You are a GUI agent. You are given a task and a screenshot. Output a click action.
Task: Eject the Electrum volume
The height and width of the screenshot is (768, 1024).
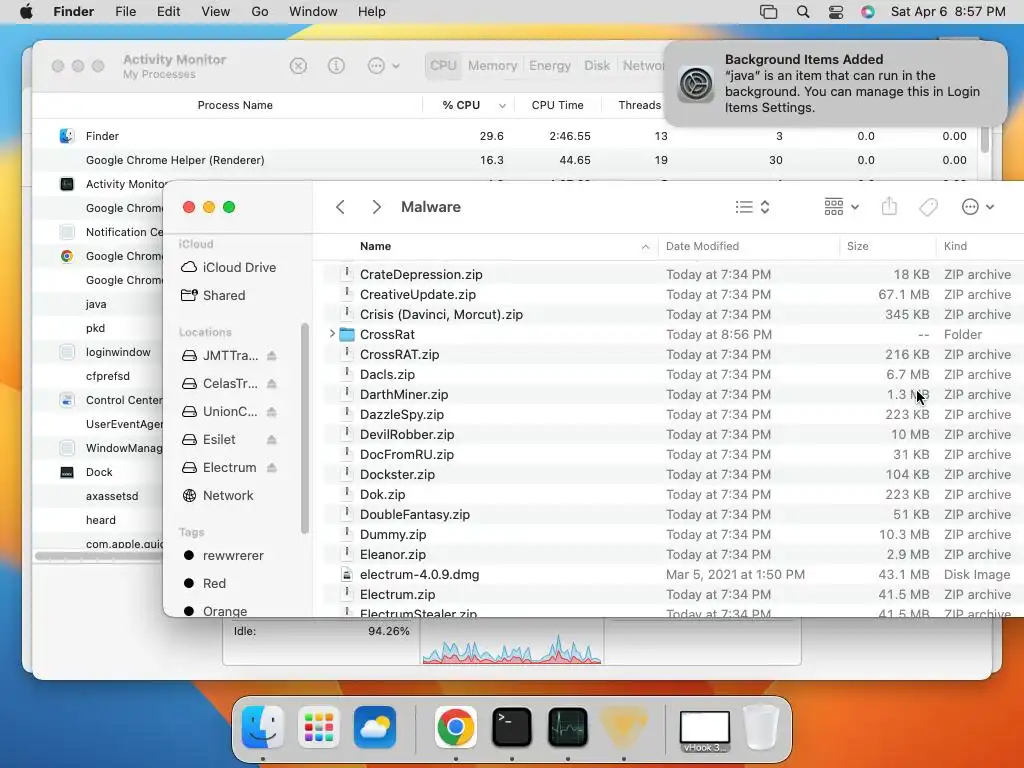[272, 468]
